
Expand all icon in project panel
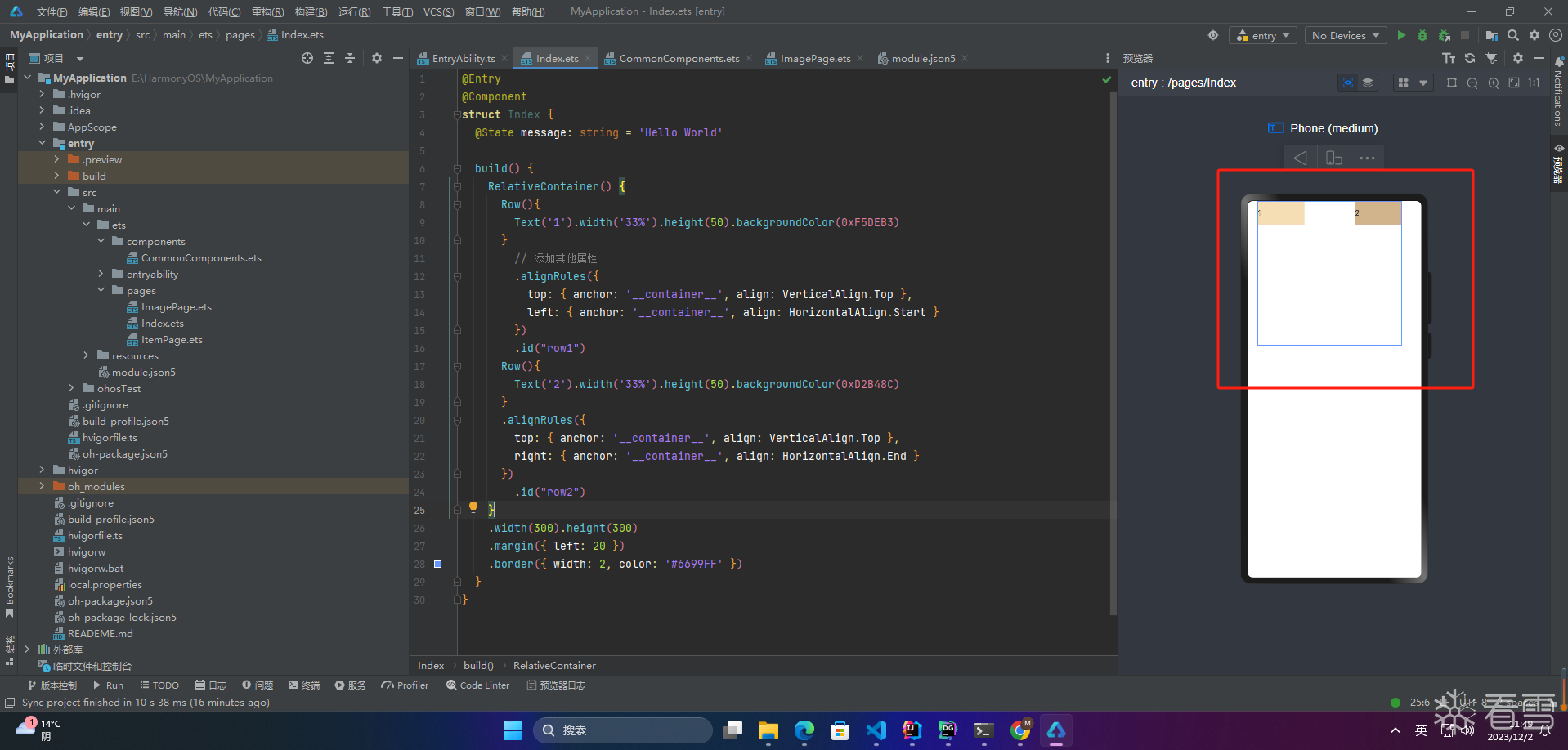[x=329, y=58]
